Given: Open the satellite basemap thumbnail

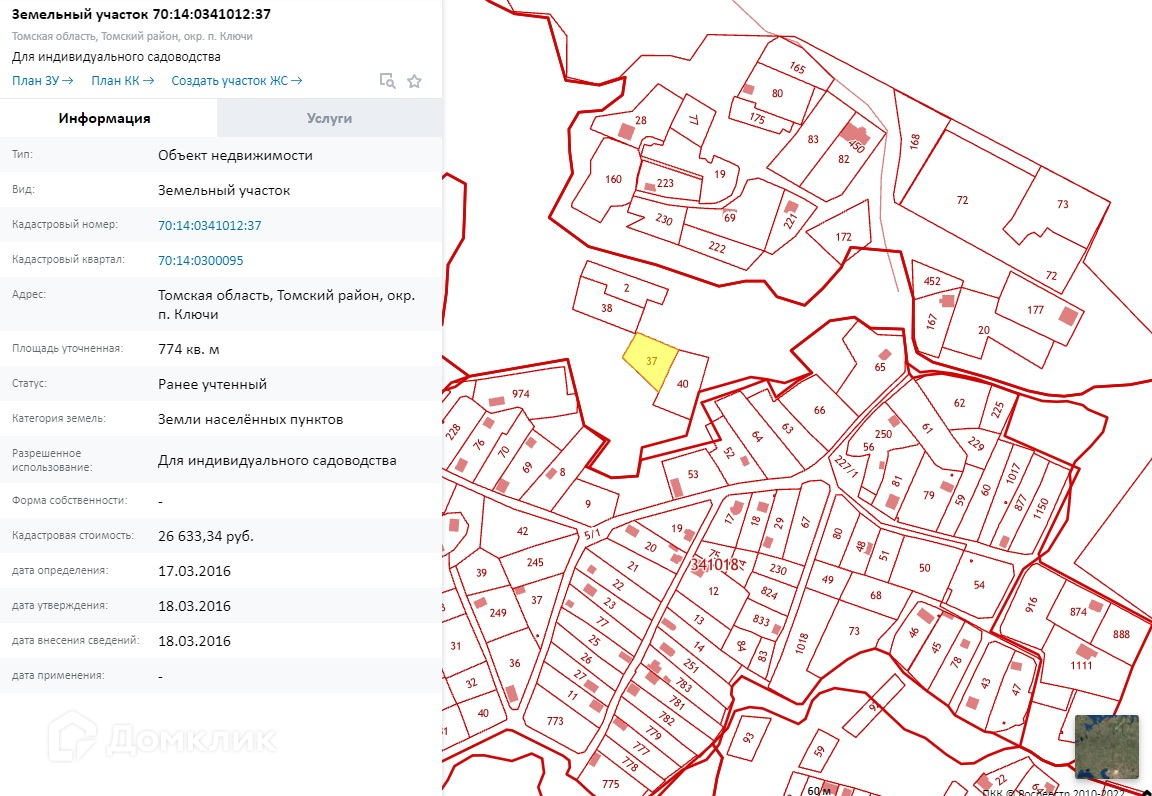Looking at the screenshot, I should point(1106,746).
